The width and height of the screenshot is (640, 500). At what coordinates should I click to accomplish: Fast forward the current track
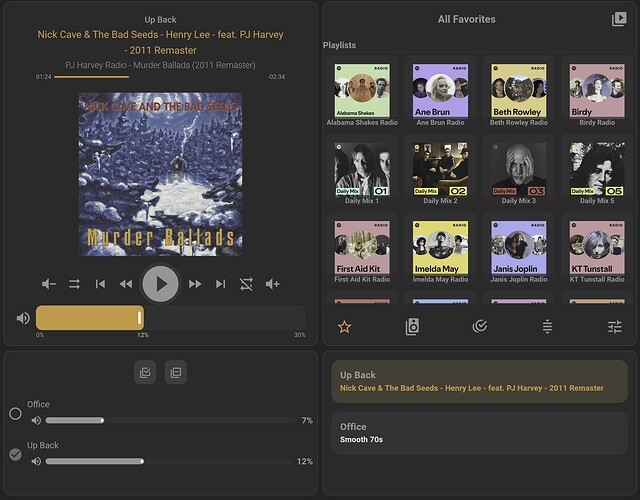pos(195,284)
